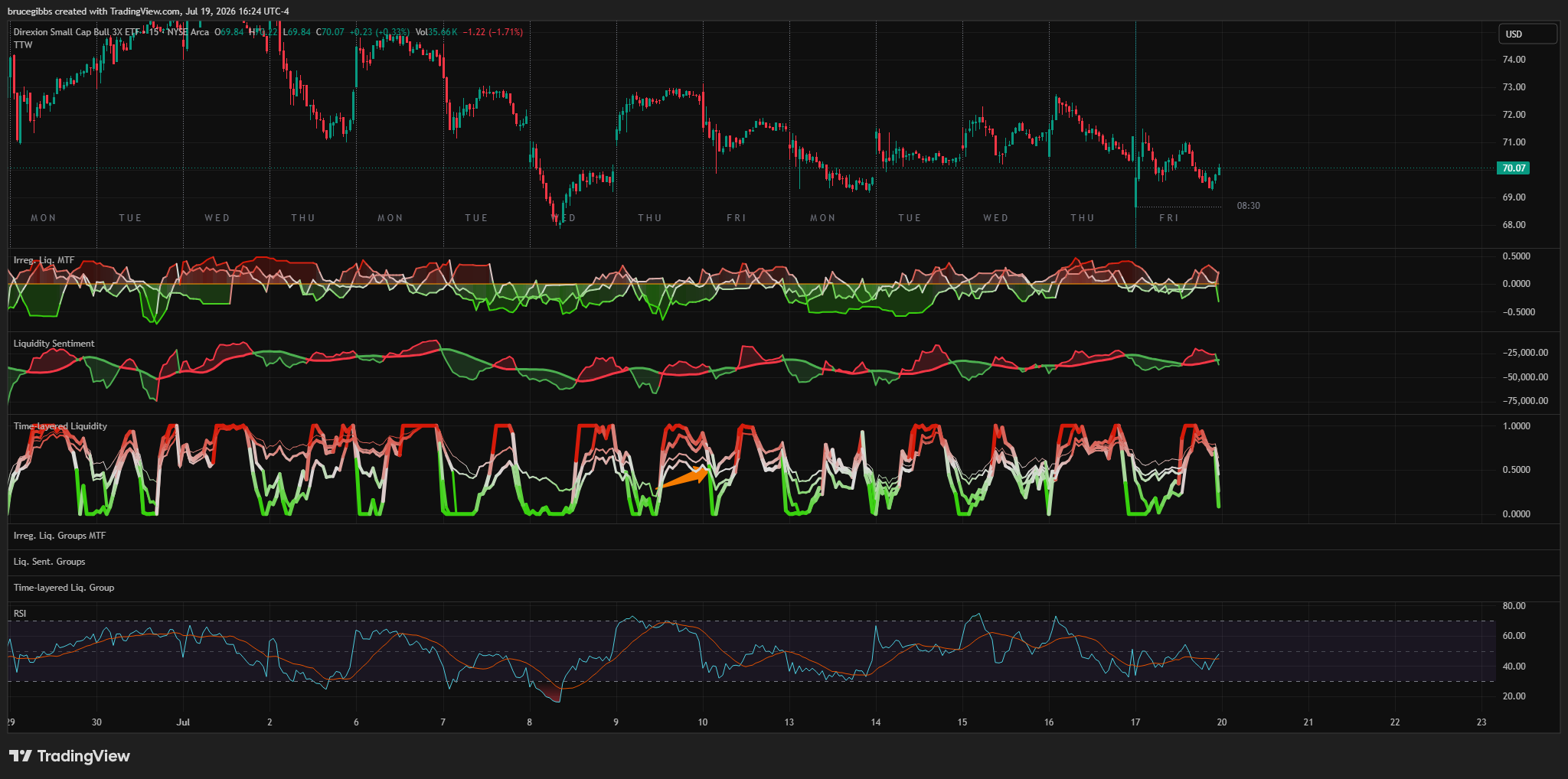The image size is (1568, 779).
Task: Click date 20 on the time axis
Action: pos(1222,722)
